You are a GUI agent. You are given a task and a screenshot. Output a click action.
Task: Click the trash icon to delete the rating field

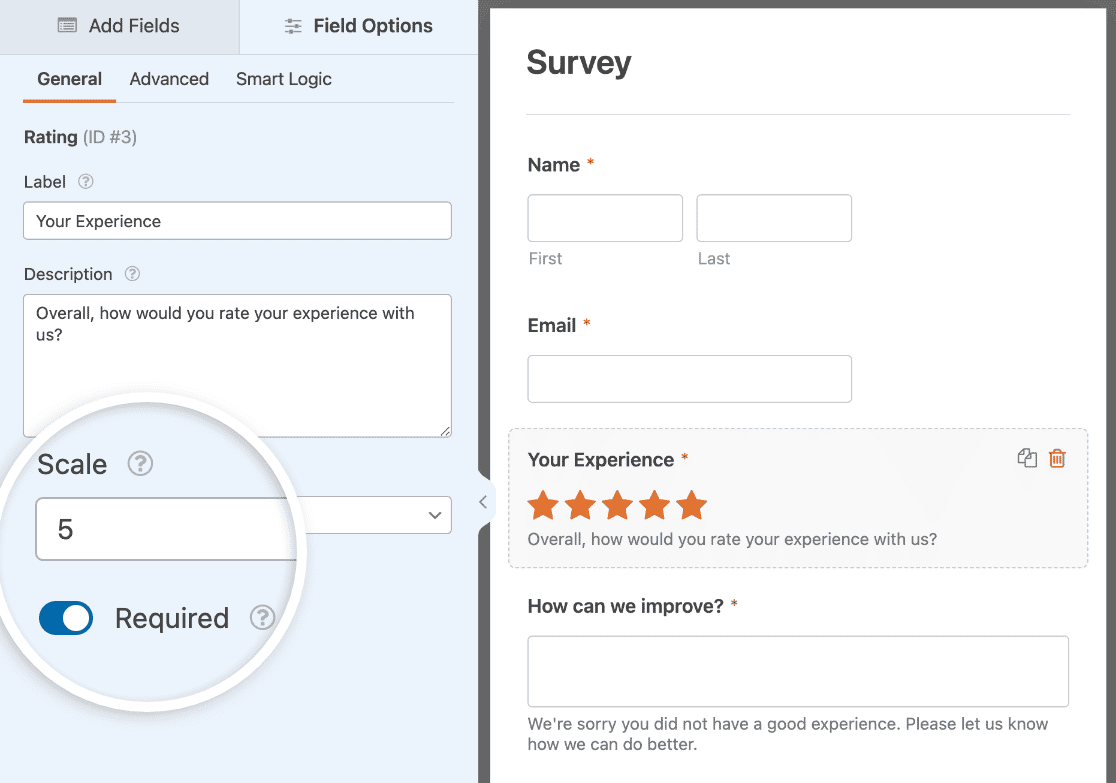click(1057, 458)
